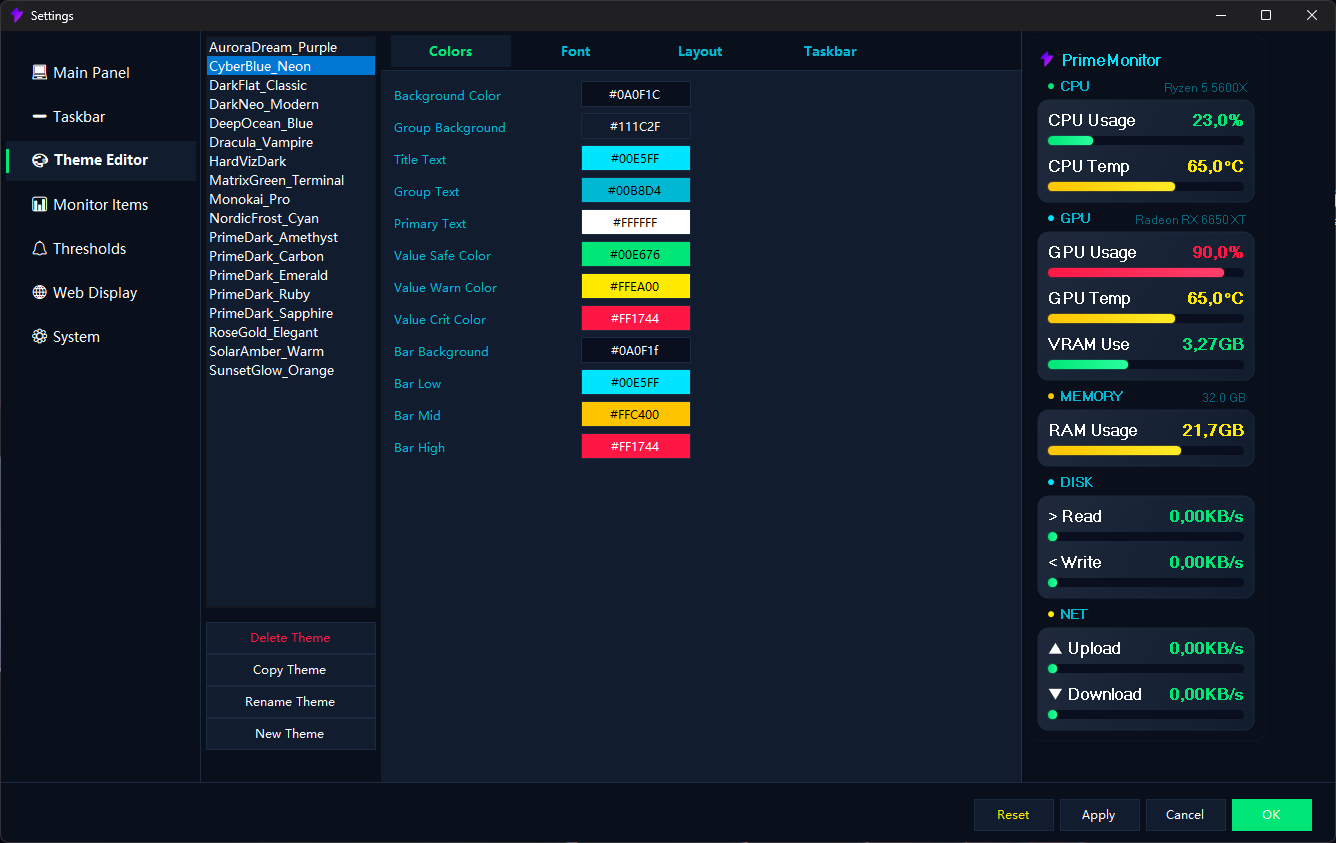Open the Thresholds settings page
The image size is (1336, 843).
click(x=101, y=248)
